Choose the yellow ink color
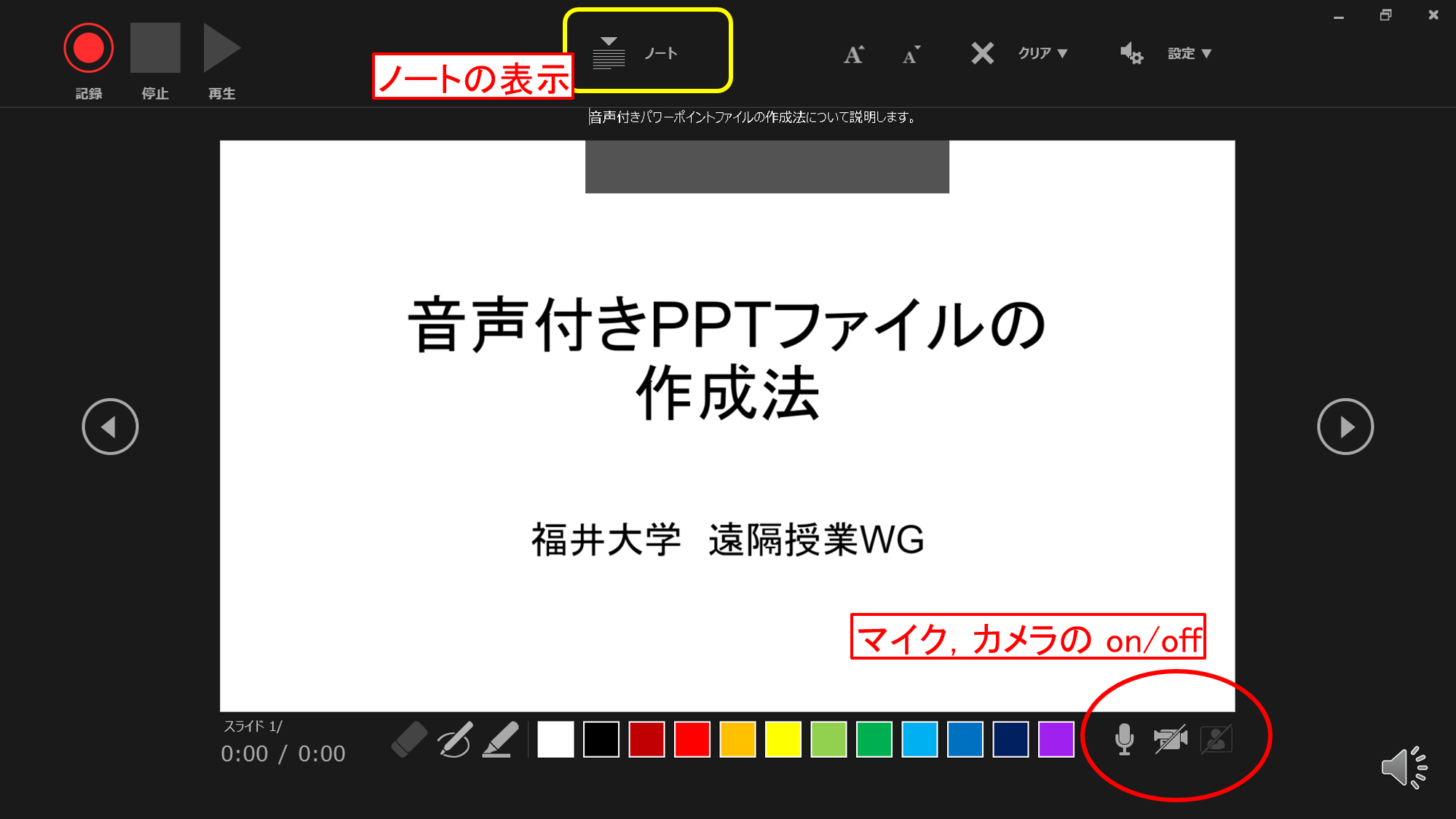 (x=783, y=740)
